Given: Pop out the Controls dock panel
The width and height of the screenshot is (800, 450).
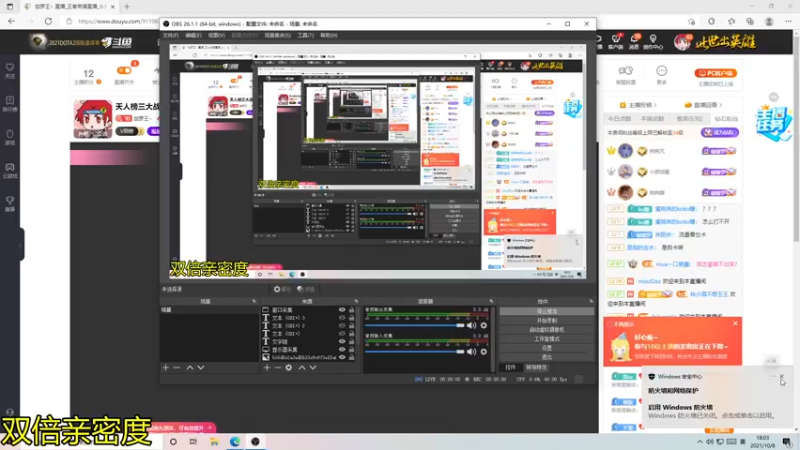Looking at the screenshot, I should click(x=591, y=302).
